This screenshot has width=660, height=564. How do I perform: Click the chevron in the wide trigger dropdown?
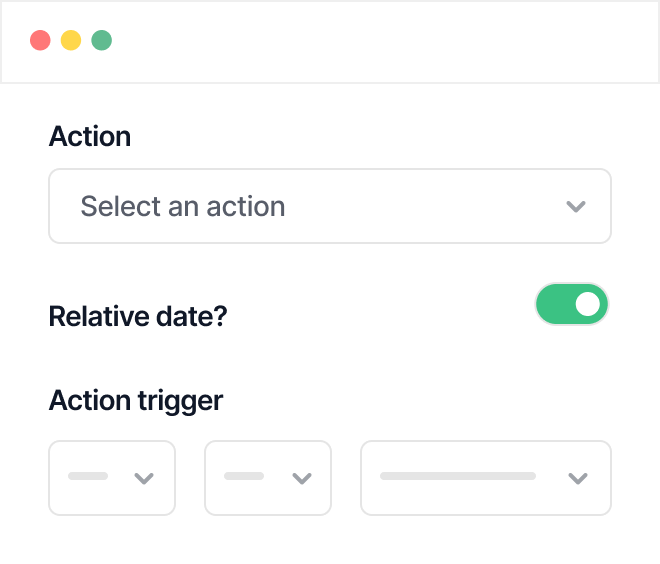click(x=577, y=478)
